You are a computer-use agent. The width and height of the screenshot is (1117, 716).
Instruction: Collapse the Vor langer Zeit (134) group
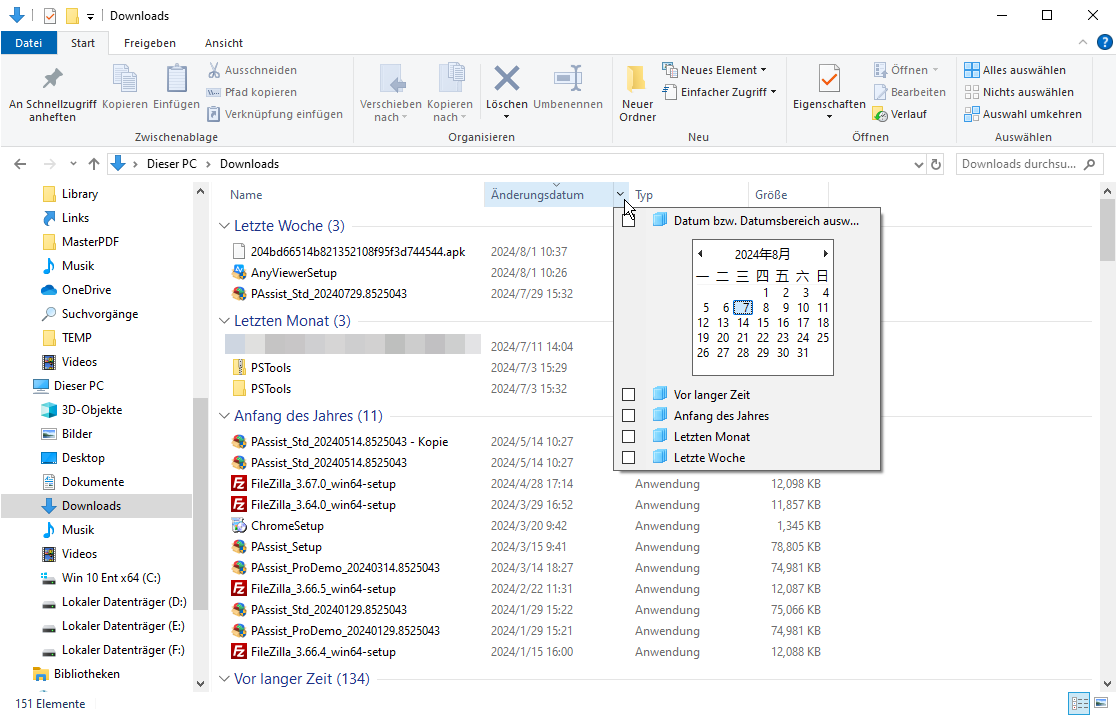click(x=224, y=679)
